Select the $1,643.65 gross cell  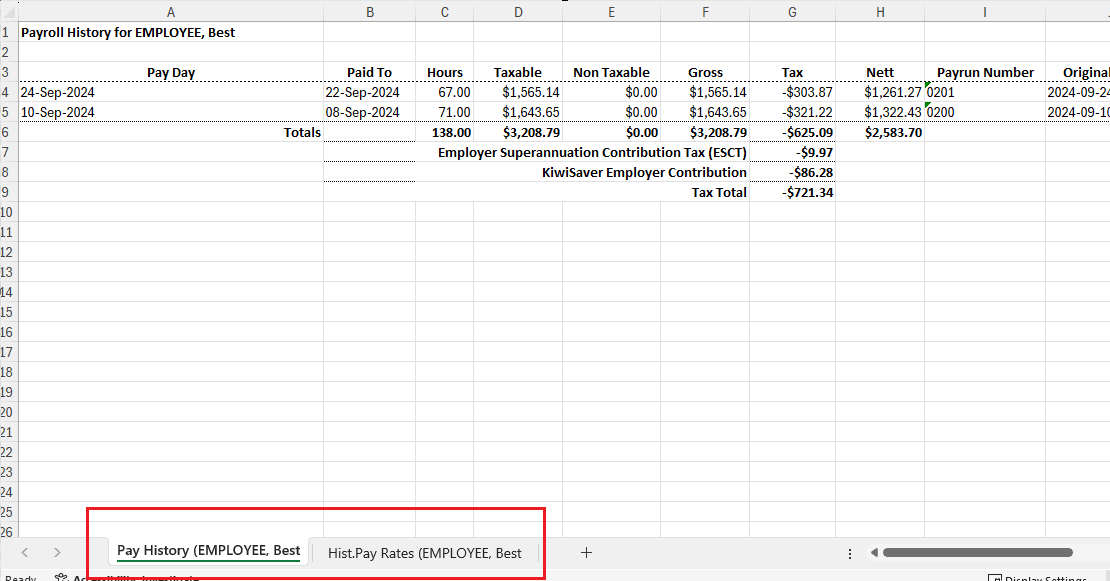point(705,113)
